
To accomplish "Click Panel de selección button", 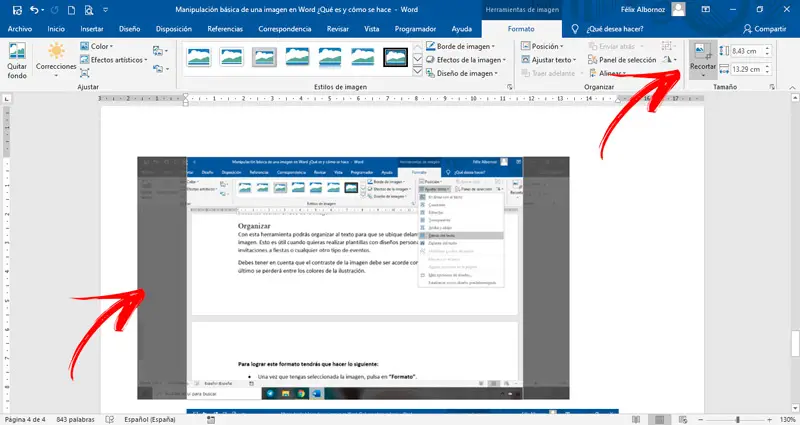I will pos(622,60).
